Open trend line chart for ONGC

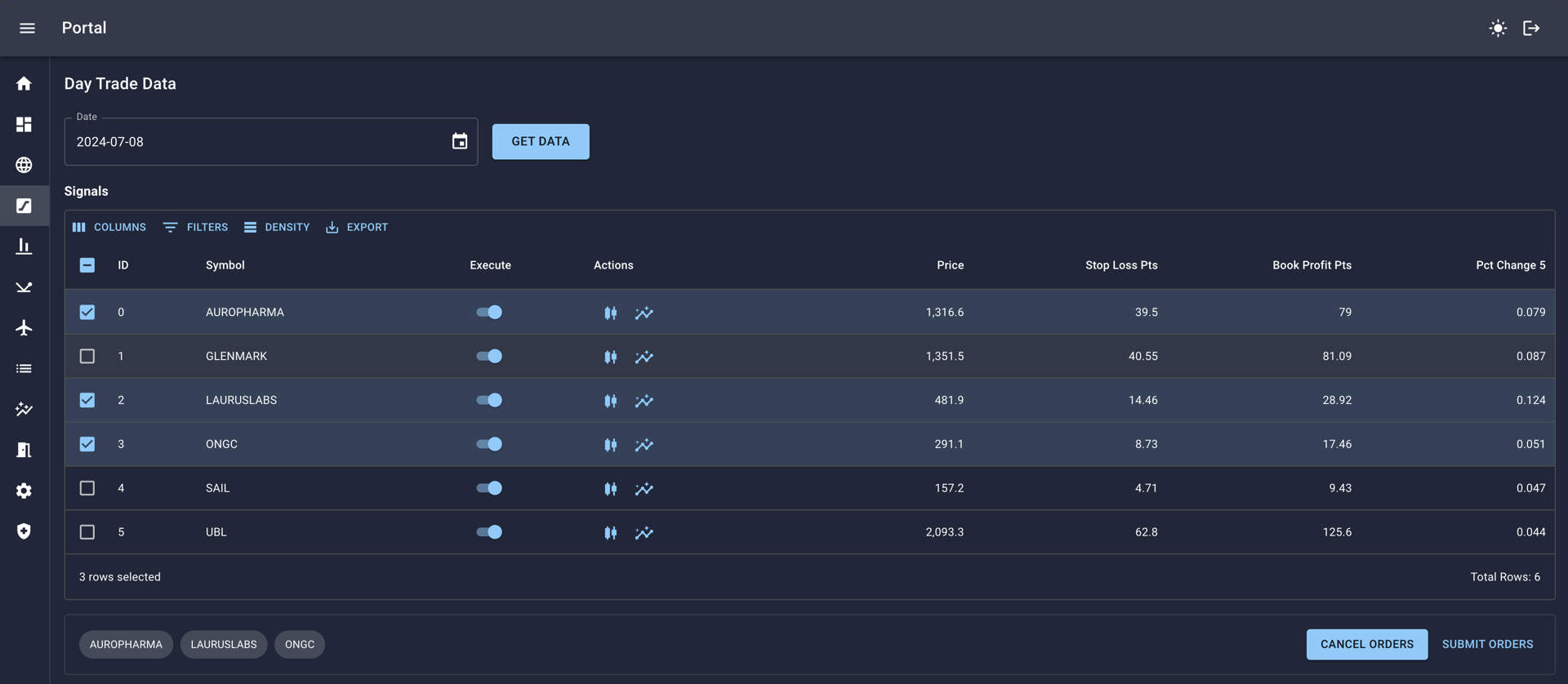[x=644, y=445]
